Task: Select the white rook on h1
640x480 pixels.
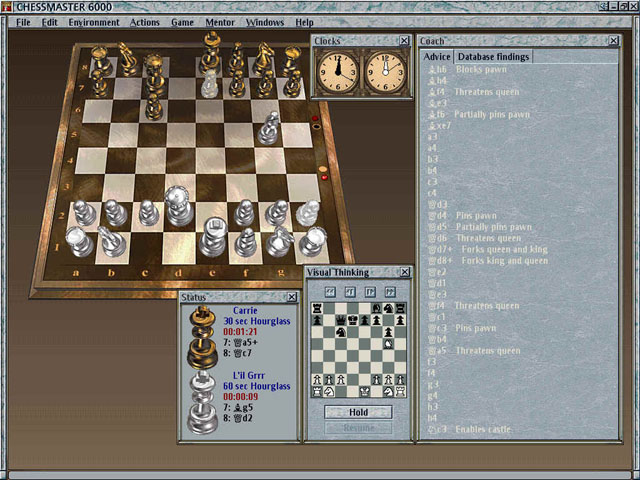Action: pos(313,241)
